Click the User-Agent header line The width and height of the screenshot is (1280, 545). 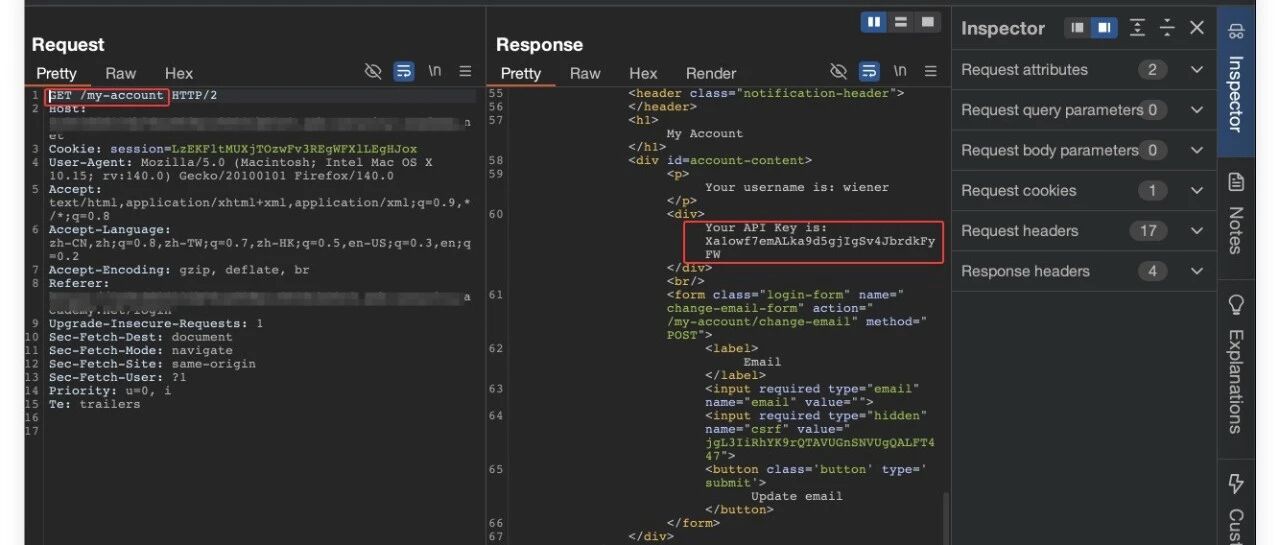(x=240, y=169)
